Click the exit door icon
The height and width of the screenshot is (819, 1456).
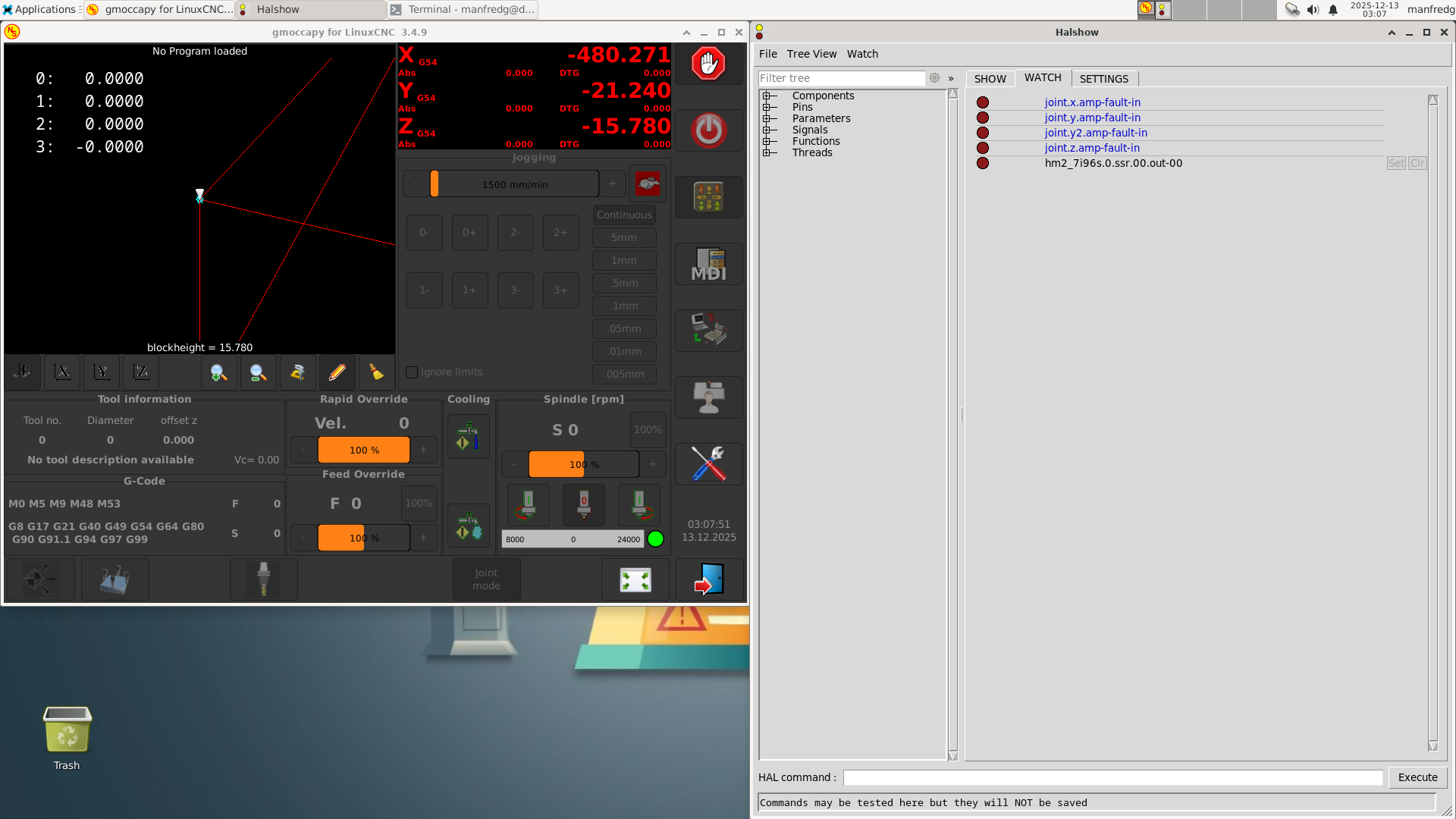pos(708,580)
